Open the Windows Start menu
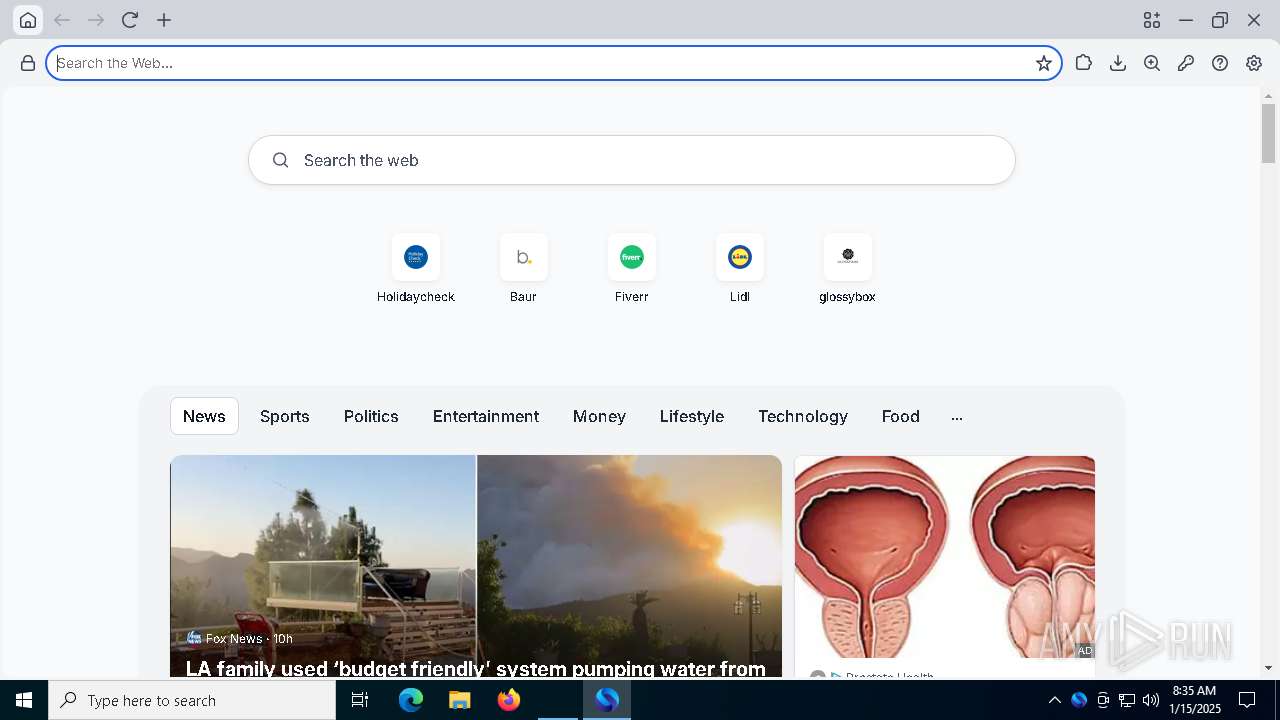1280x720 pixels. (x=24, y=700)
